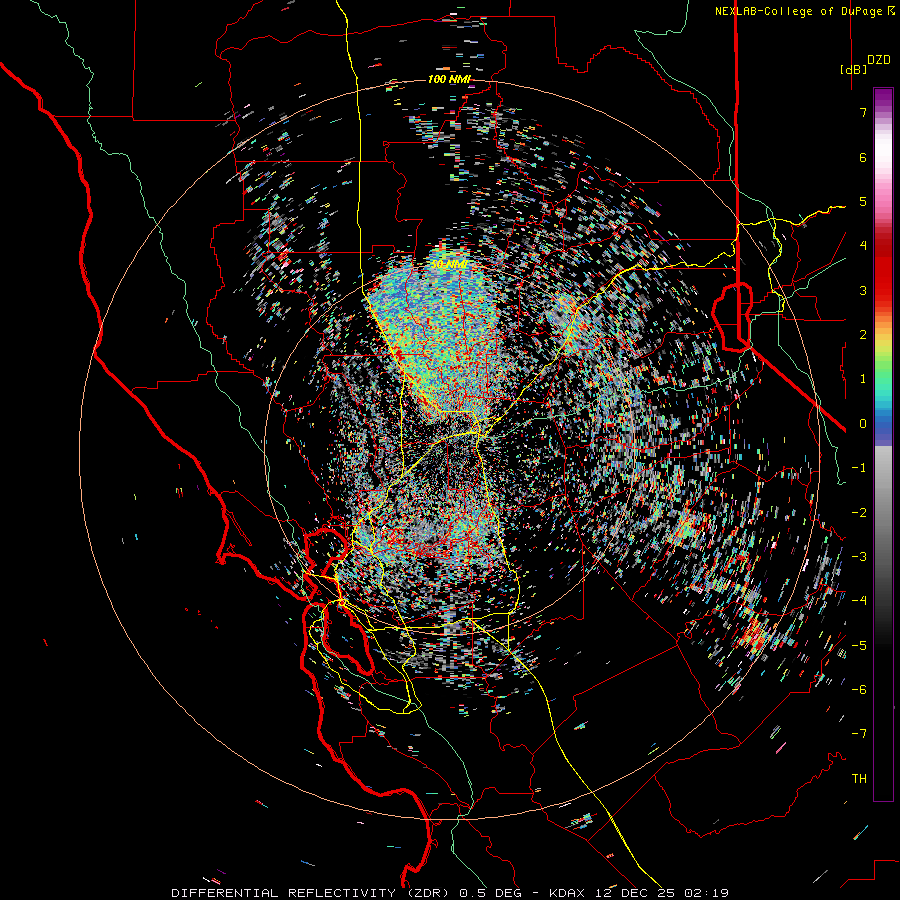The height and width of the screenshot is (900, 900).
Task: Click the [dB] units label
Action: coord(853,69)
